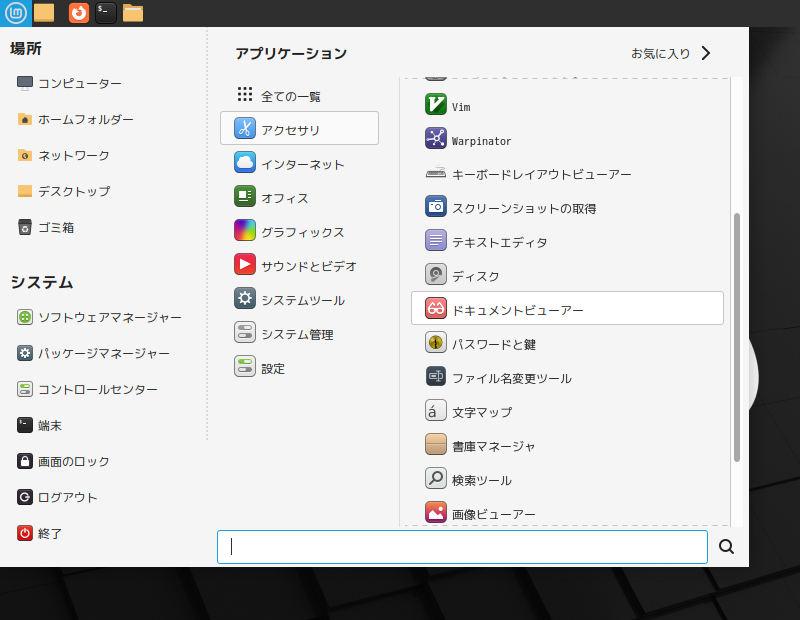Open キーボードレイアウトビューアー
Screen dimensions: 800x620
point(567,174)
